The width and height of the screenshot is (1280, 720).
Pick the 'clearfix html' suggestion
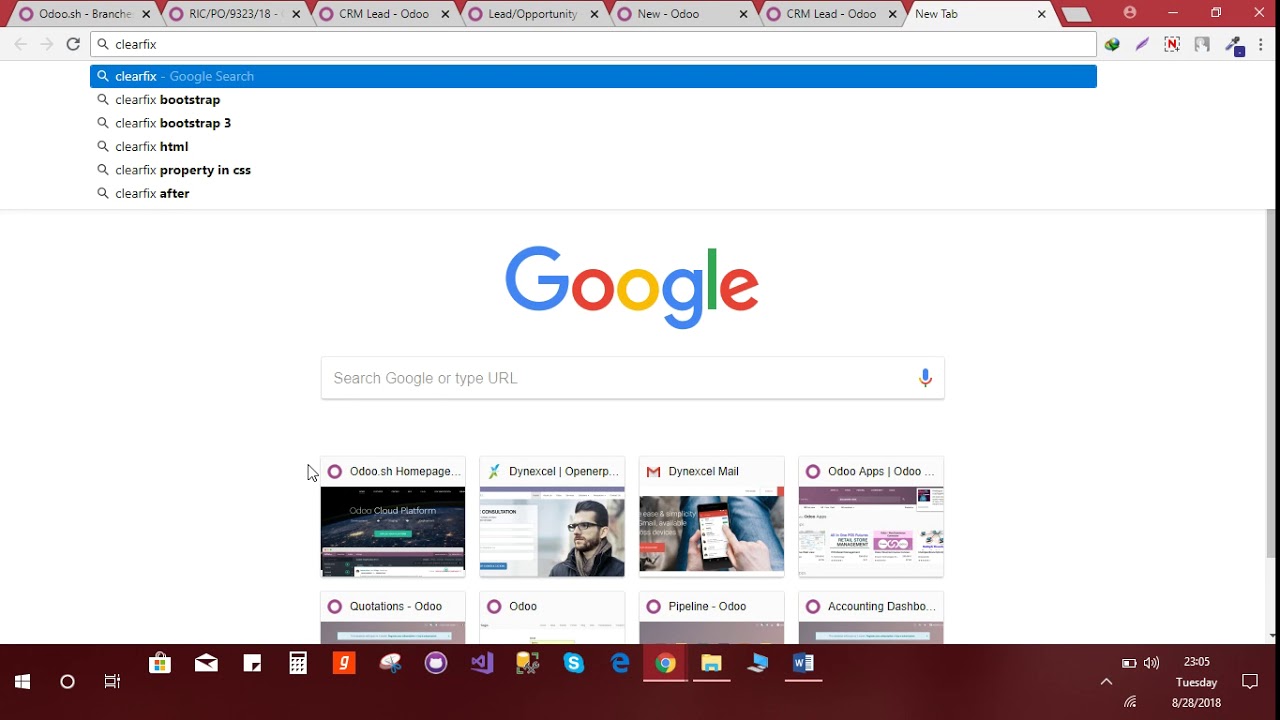coord(593,146)
